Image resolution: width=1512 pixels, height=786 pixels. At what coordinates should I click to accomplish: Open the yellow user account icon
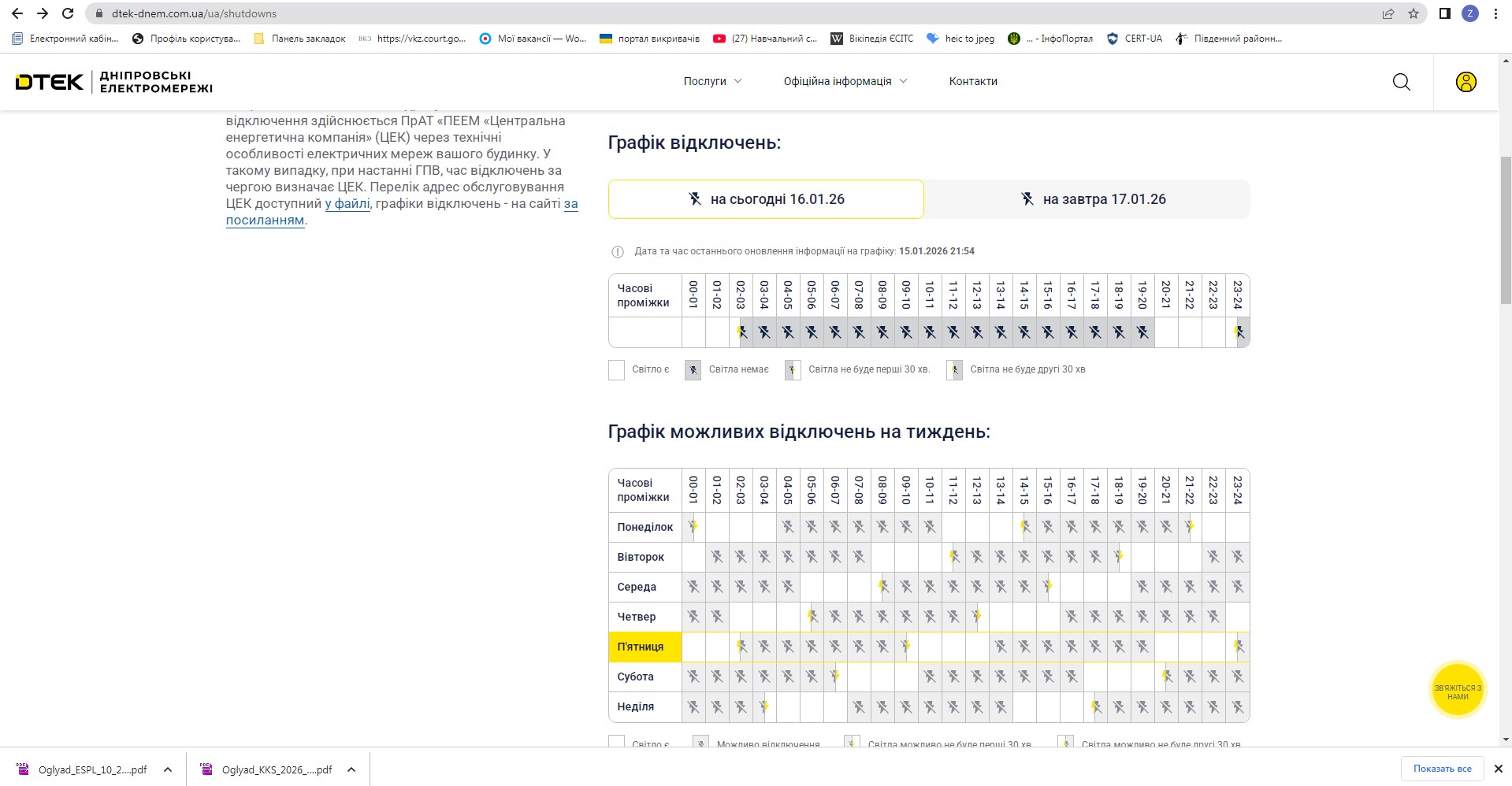click(1466, 82)
